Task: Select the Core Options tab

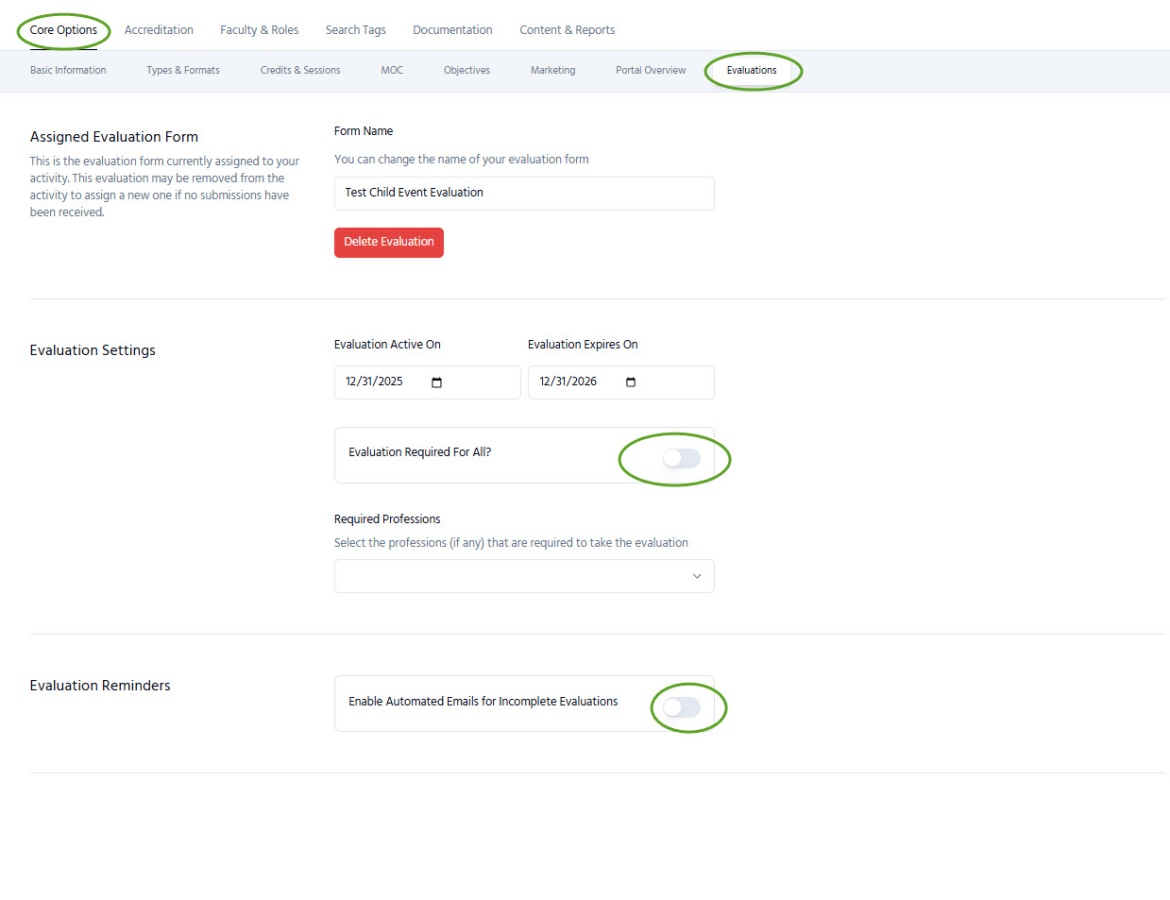Action: click(64, 30)
